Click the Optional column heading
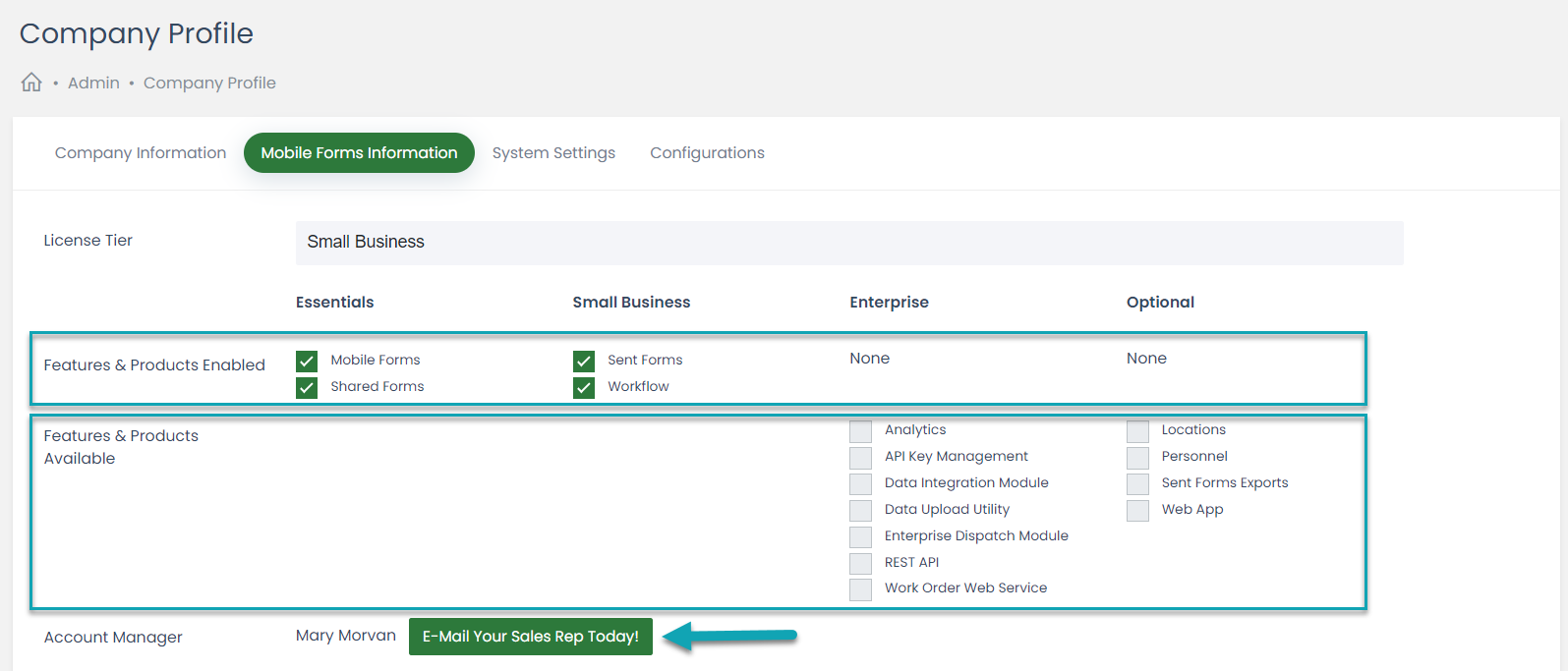This screenshot has height=671, width=1568. 1160,303
